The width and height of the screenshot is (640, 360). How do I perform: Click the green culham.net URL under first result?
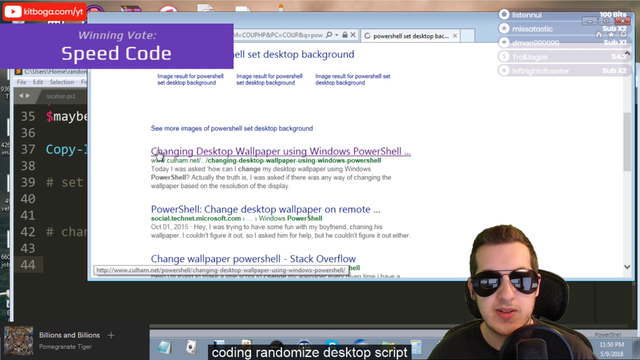(x=266, y=160)
